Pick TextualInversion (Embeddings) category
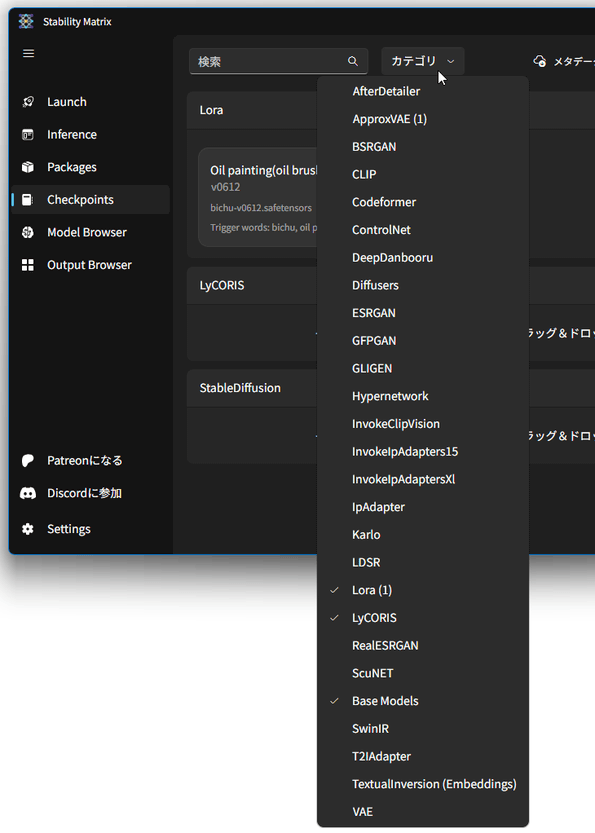Viewport: 595px width, 833px height. click(423, 784)
